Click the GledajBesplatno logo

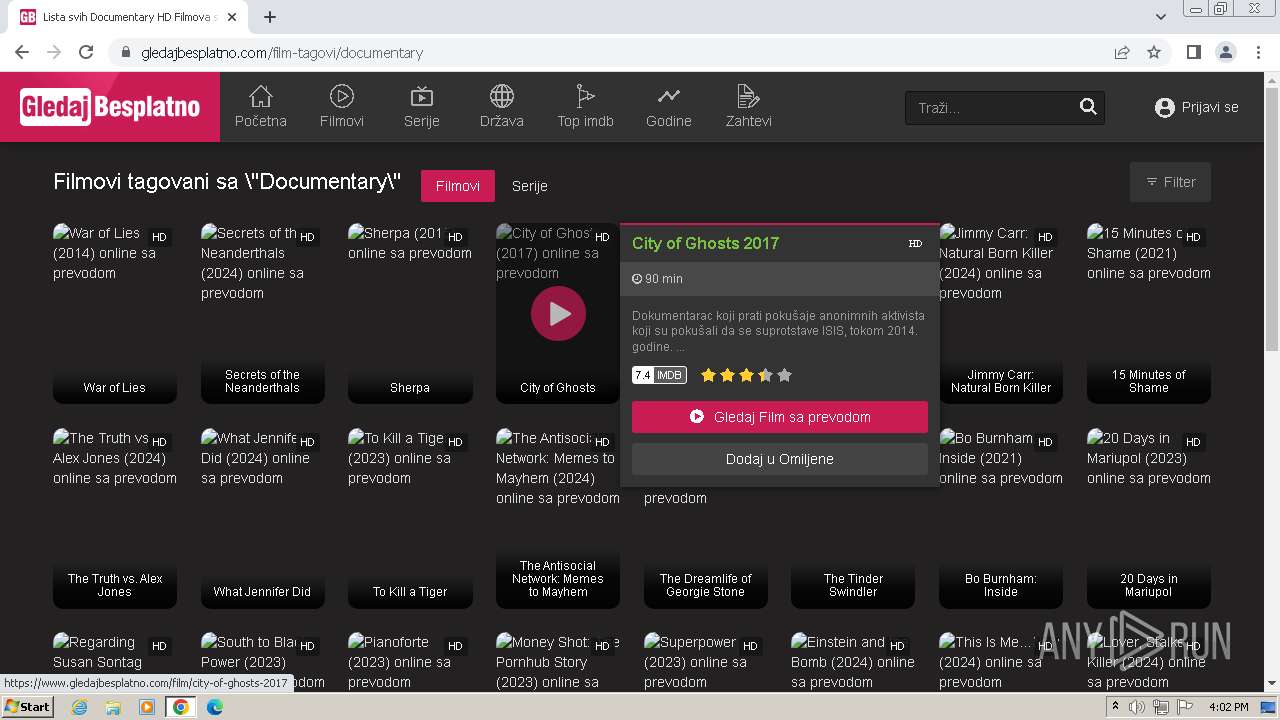click(110, 107)
